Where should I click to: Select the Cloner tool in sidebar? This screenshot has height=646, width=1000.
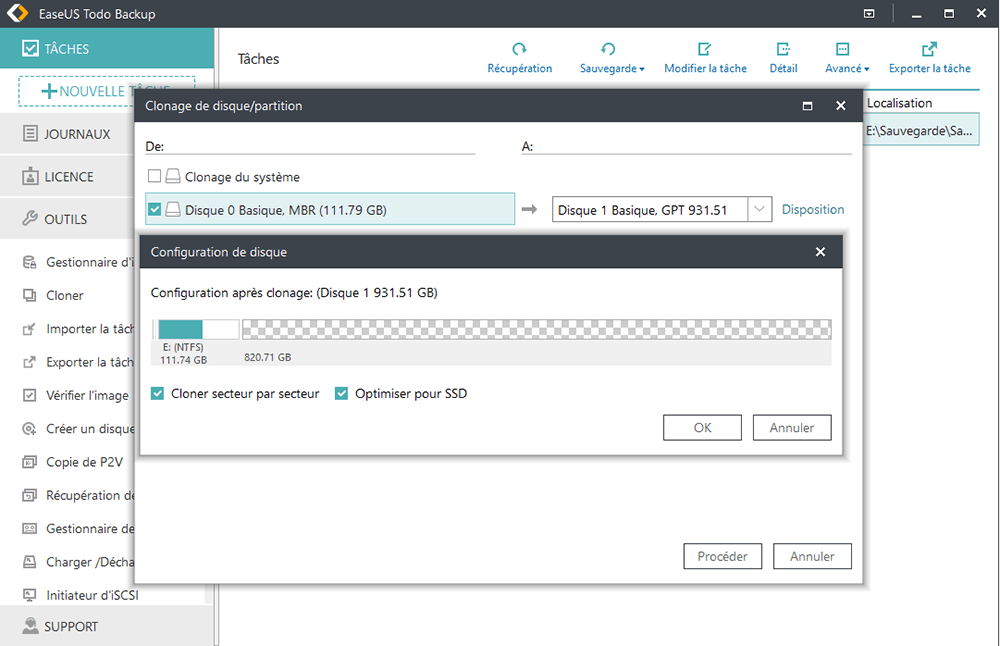64,295
